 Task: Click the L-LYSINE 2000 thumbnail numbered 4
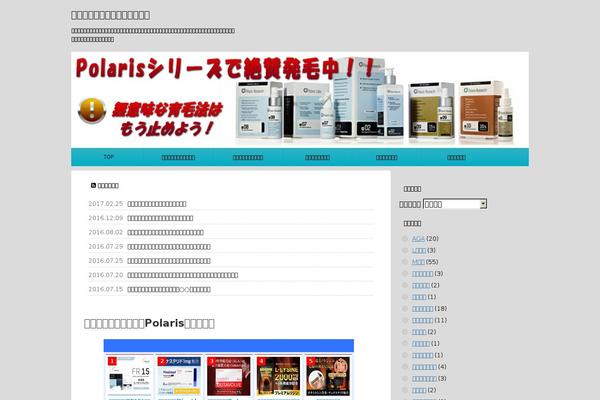pyautogui.click(x=278, y=376)
